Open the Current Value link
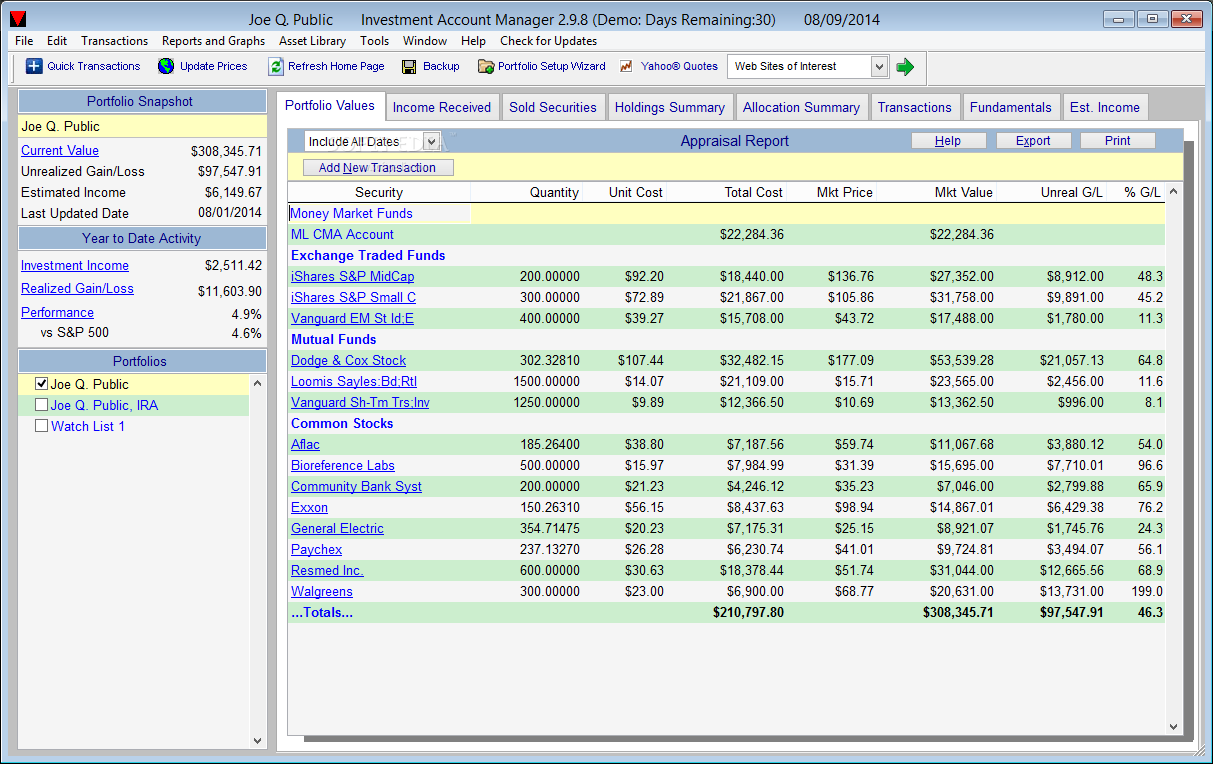Image resolution: width=1213 pixels, height=764 pixels. coord(60,151)
